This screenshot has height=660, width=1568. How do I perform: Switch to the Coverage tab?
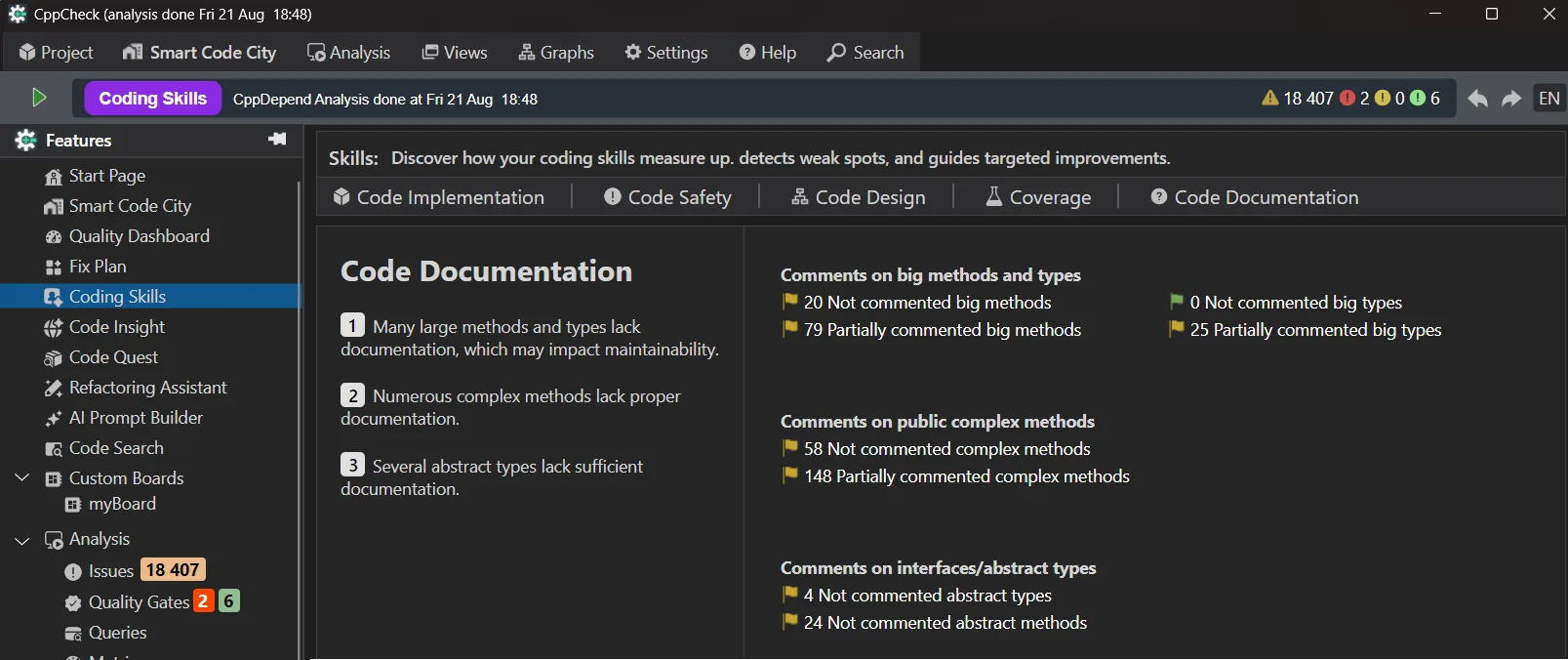(x=1038, y=197)
